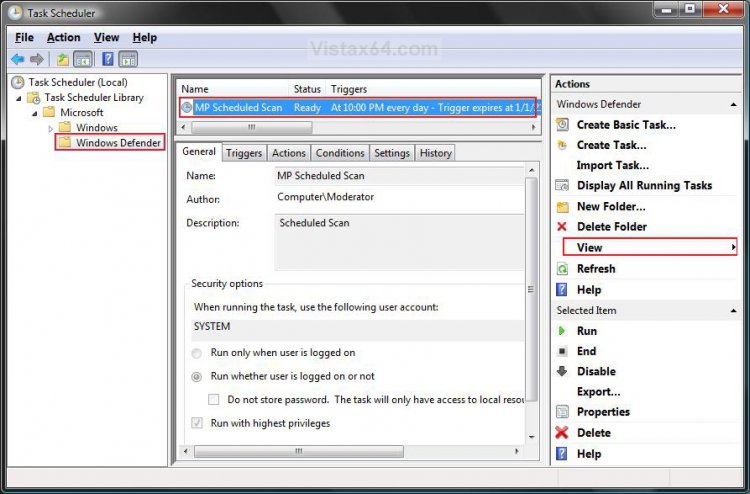Click the clock icon of MP Scheduled Scan row
Viewport: 750px width, 494px height.
(187, 108)
